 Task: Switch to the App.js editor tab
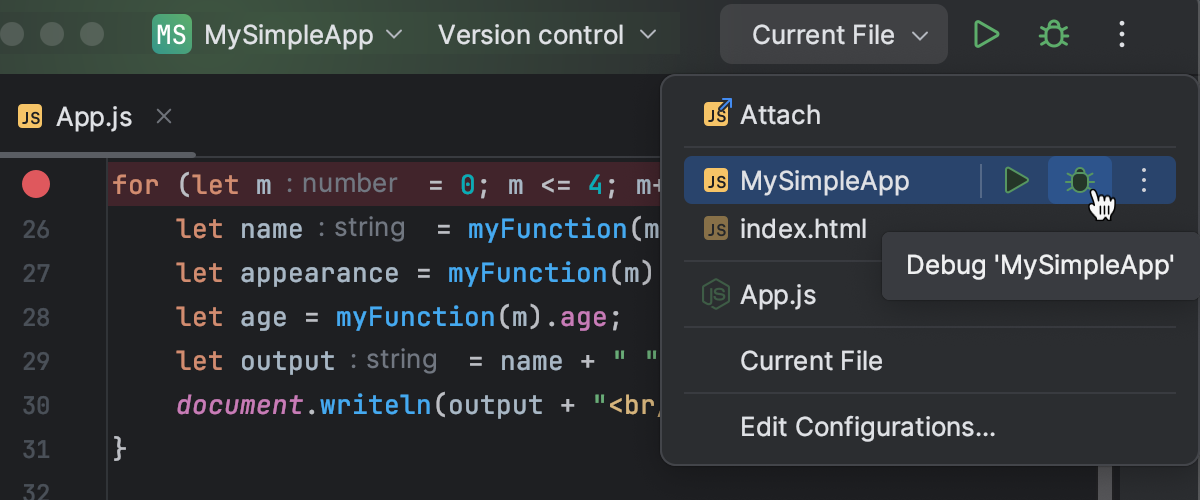(x=94, y=117)
